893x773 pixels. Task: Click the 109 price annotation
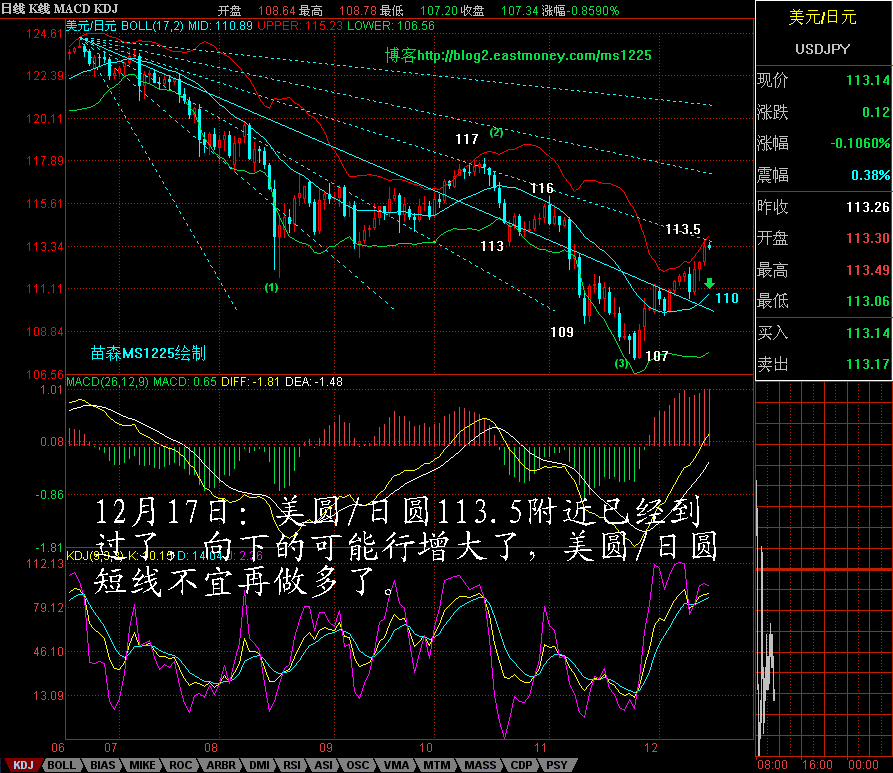click(562, 332)
